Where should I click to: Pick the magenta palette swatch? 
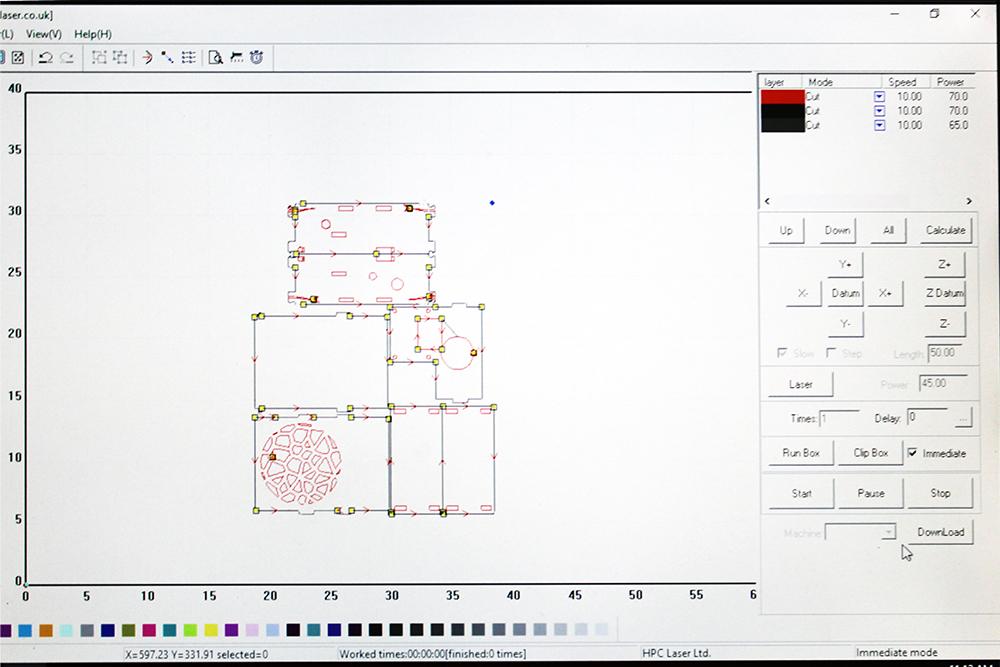point(149,631)
